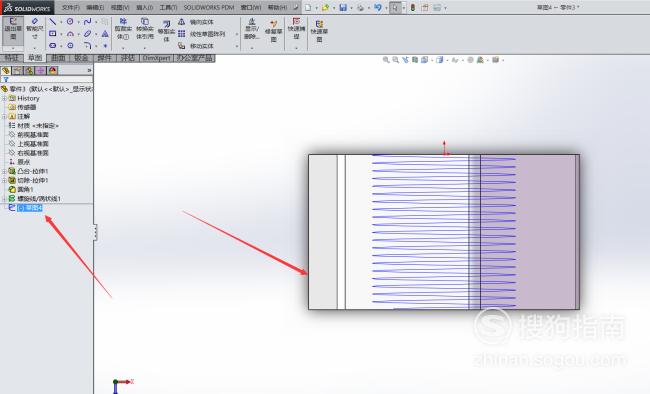Toggle the Rapid Sketch button
650x394 pixels.
click(x=319, y=31)
